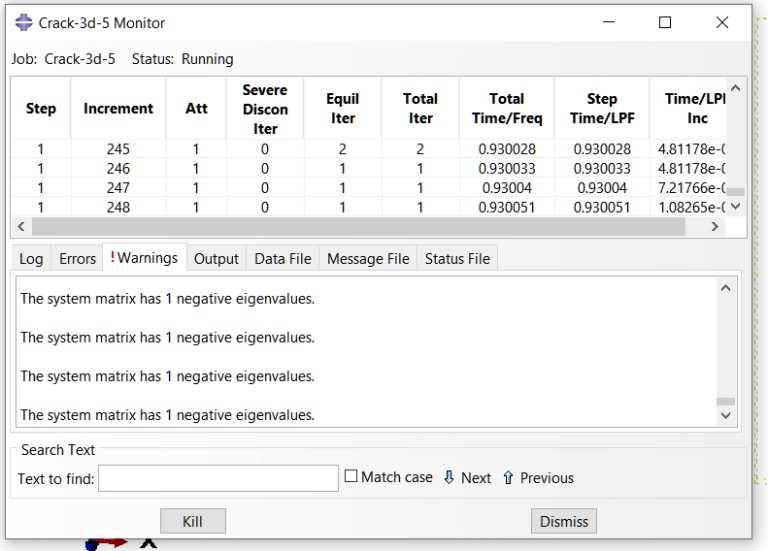Click the Abaqus icon in title bar
Viewport: 768px width, 551px height.
click(x=24, y=23)
